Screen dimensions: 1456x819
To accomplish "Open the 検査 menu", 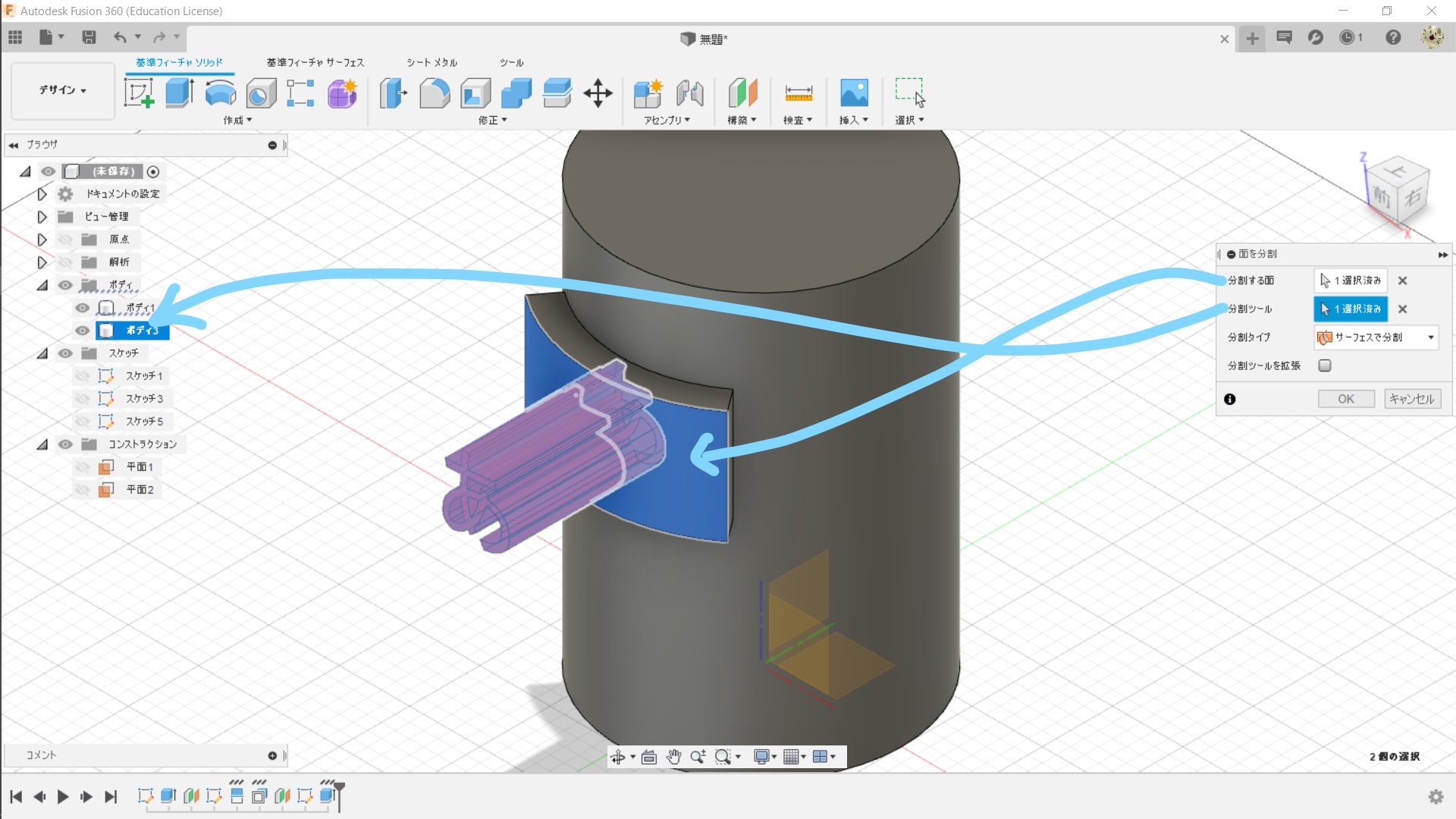I will click(x=798, y=121).
